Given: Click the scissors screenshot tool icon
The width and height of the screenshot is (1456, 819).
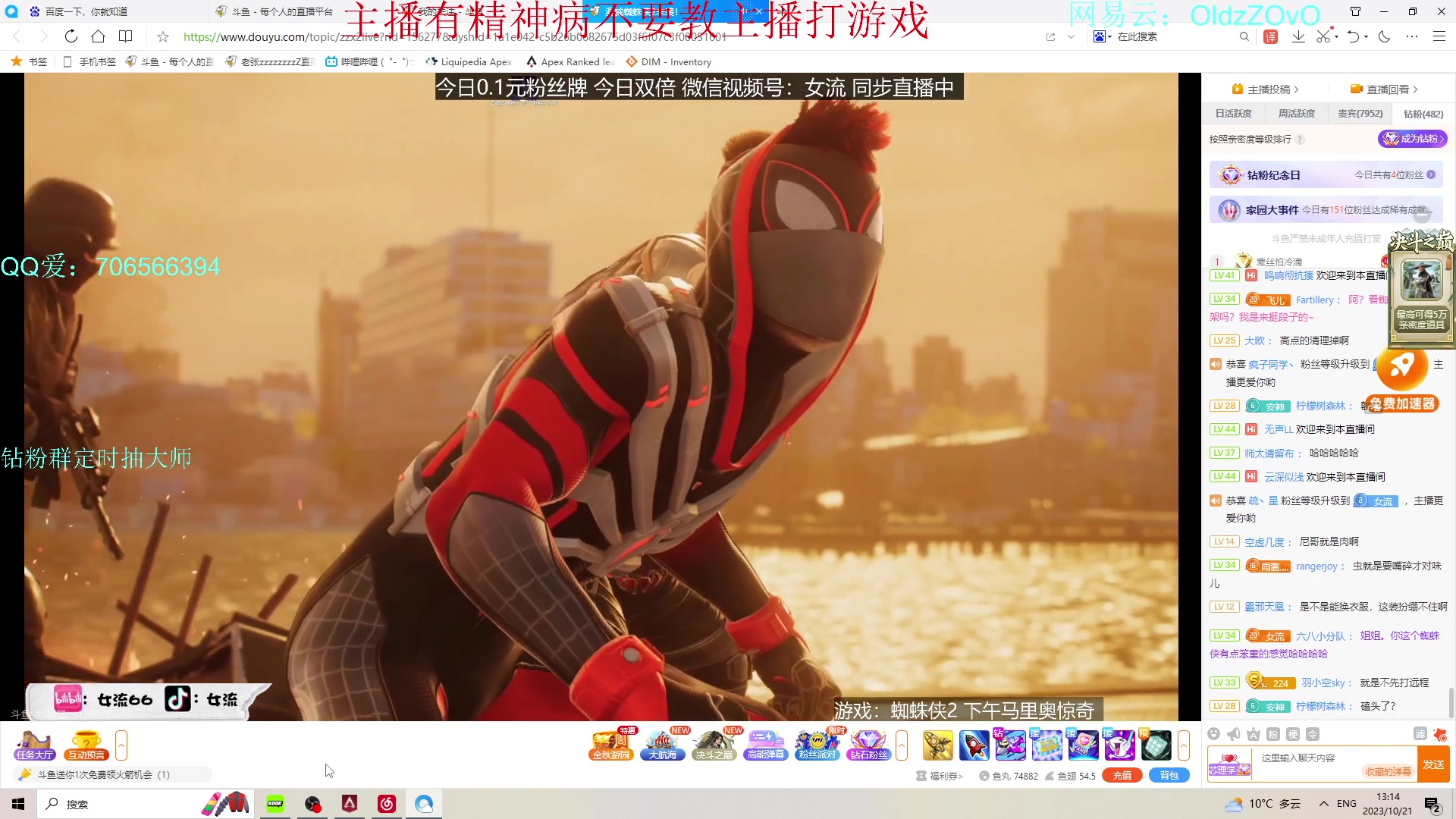Looking at the screenshot, I should point(1323,36).
